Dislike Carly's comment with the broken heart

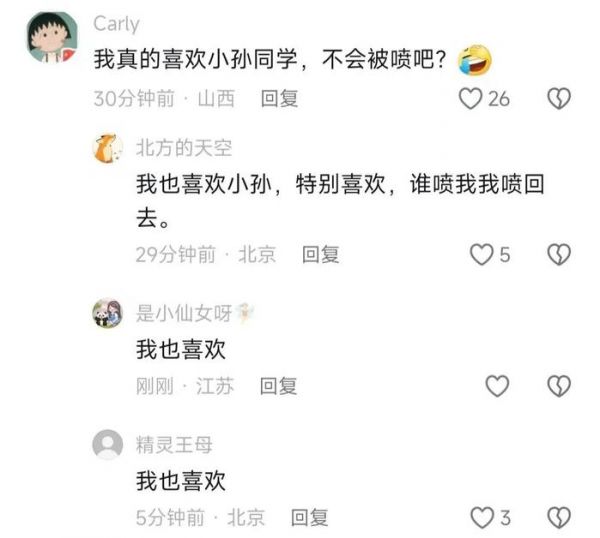[x=559, y=99]
